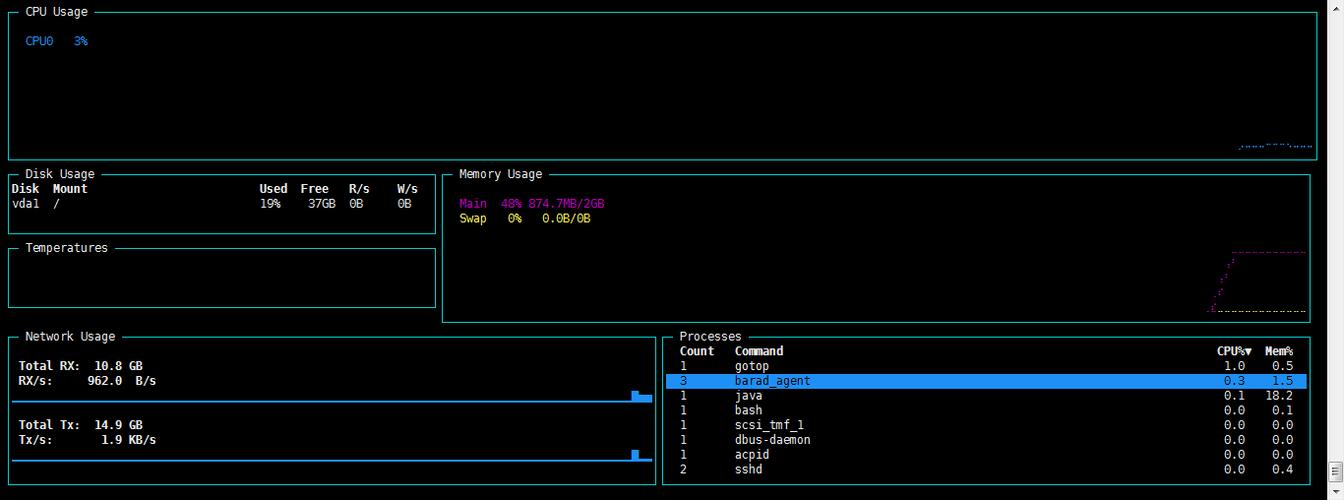Click the scroll indicator at bottom-right corner
Viewport: 1344px width, 500px height.
click(1334, 470)
